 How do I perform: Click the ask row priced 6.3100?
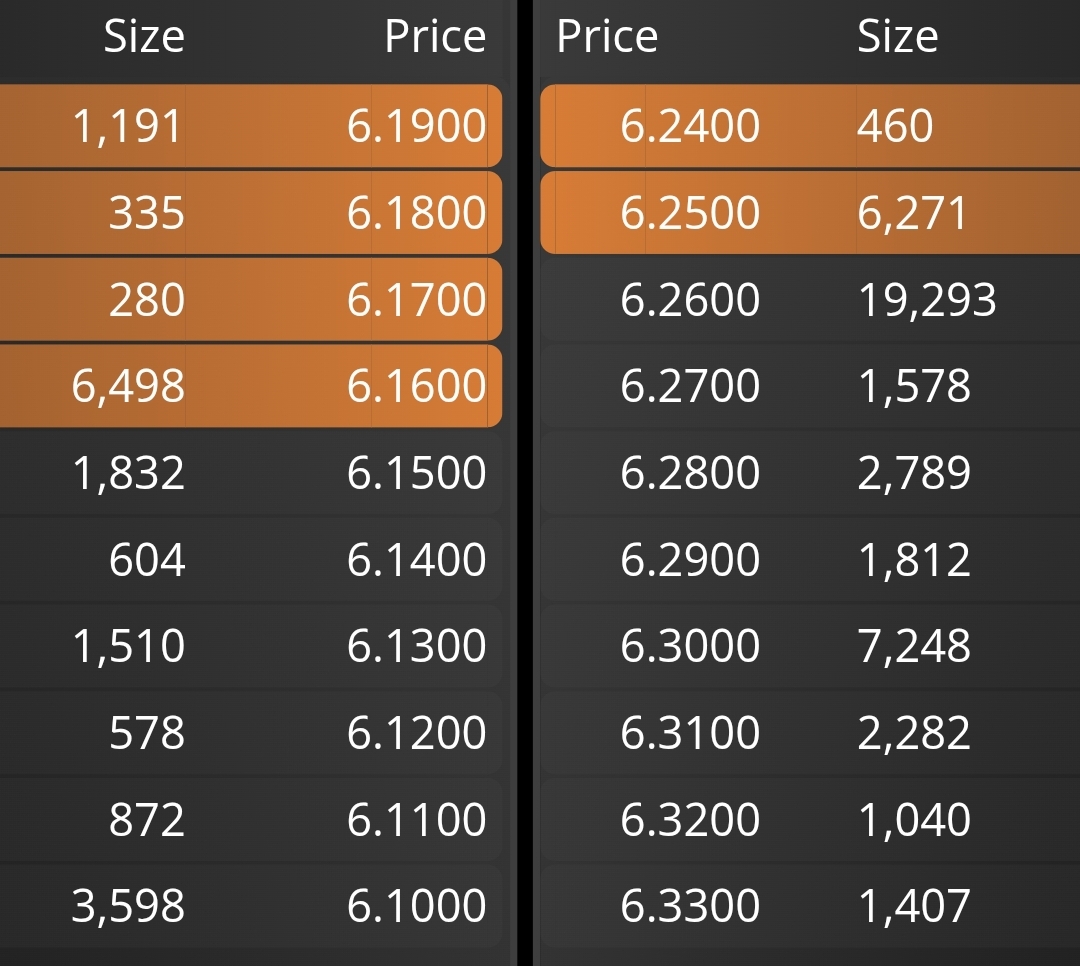(810, 732)
